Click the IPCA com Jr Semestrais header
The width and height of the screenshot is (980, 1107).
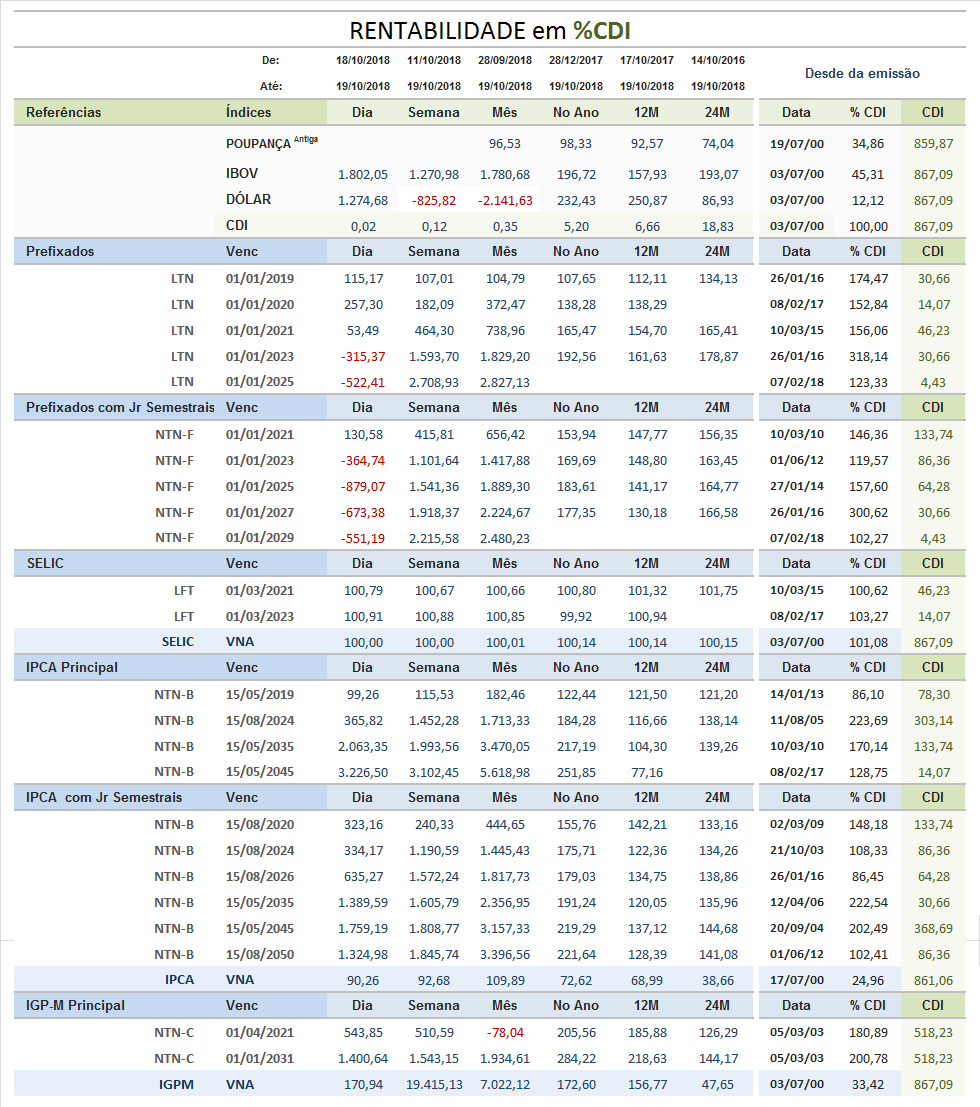pyautogui.click(x=104, y=797)
